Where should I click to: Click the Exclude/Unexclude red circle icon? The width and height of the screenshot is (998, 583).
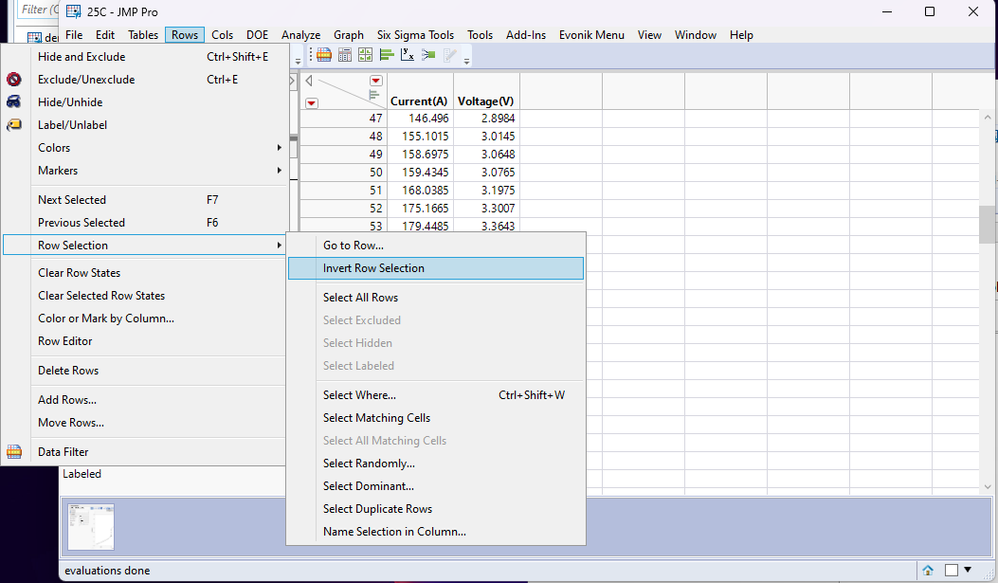coord(14,80)
